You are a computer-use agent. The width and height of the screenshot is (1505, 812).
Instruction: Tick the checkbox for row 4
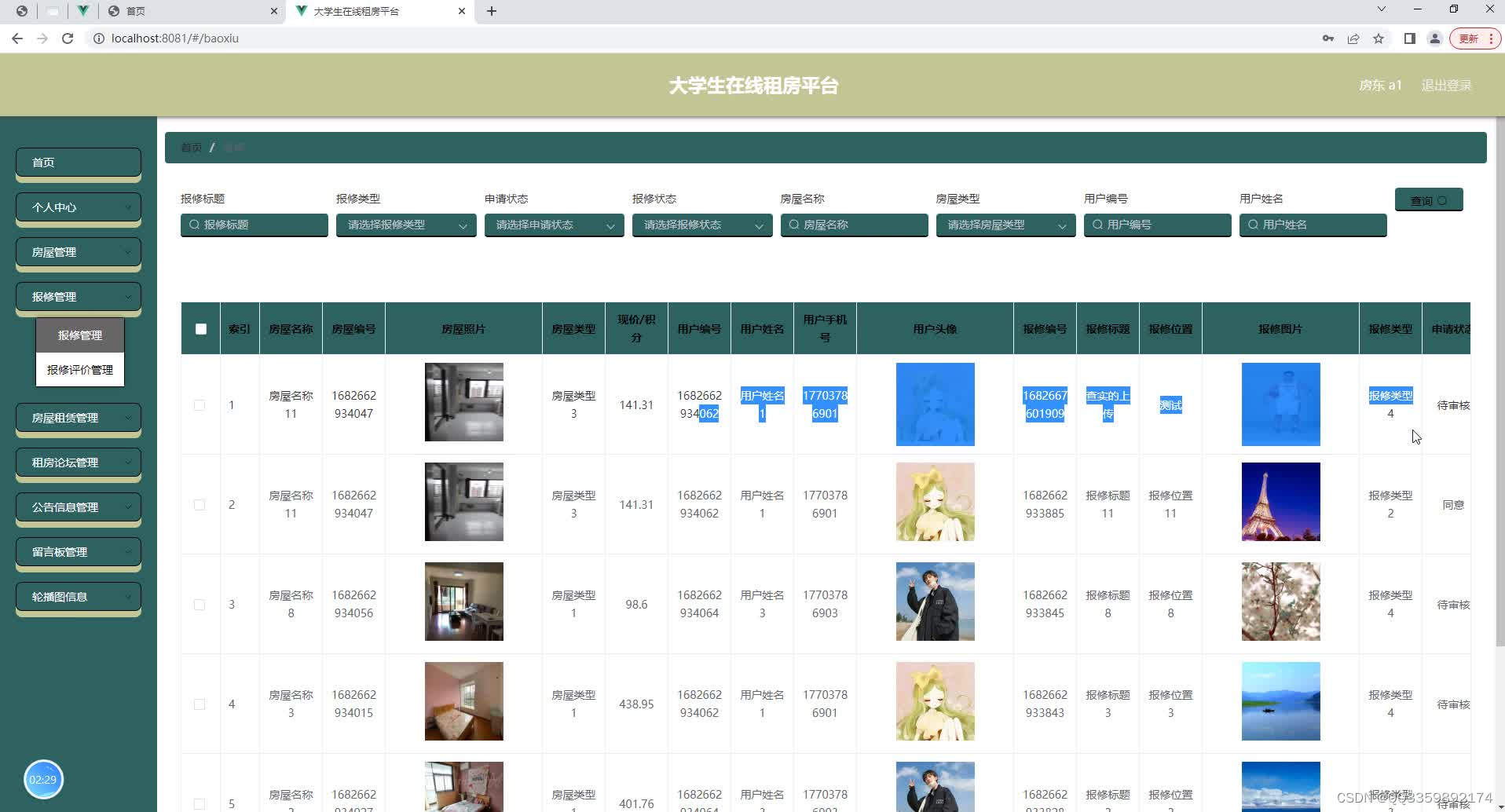200,704
